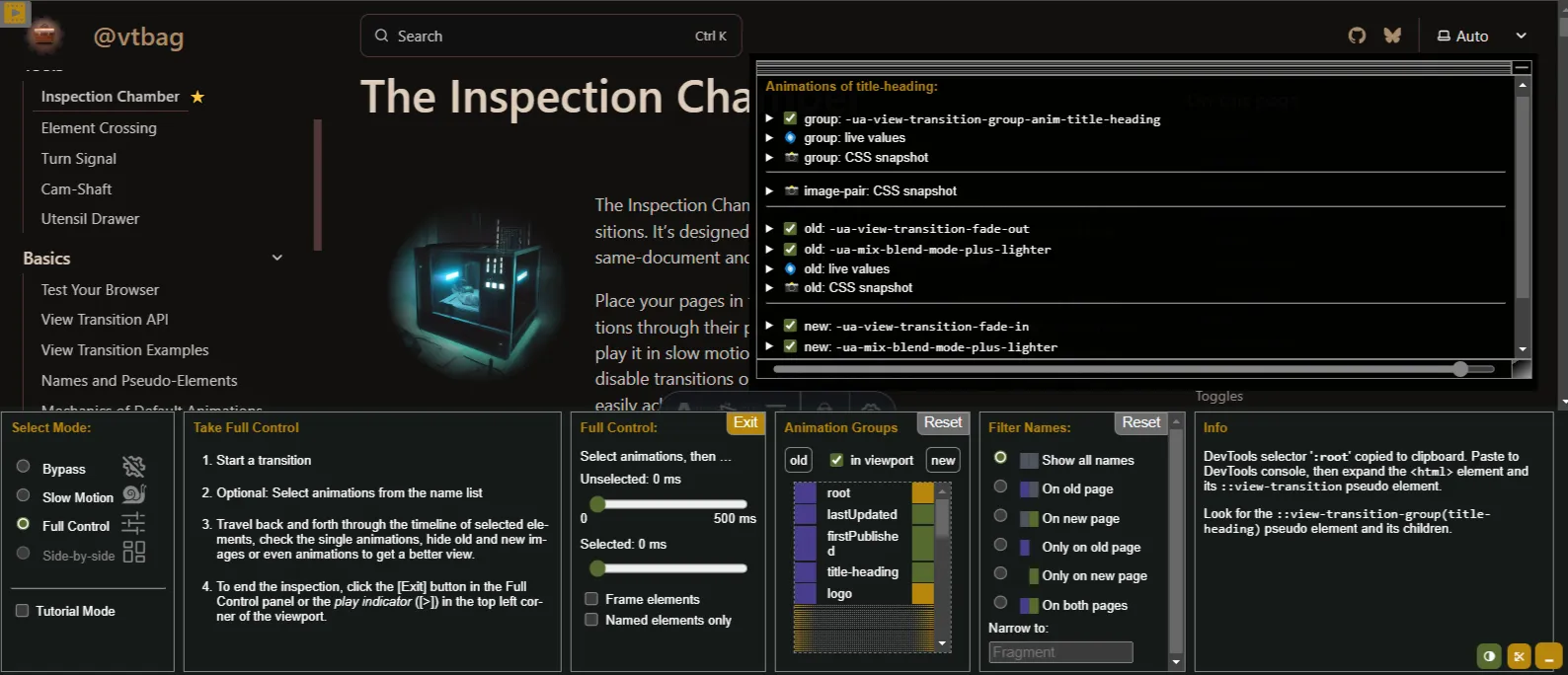
Task: Click the green contrast toggle icon
Action: tap(1489, 656)
